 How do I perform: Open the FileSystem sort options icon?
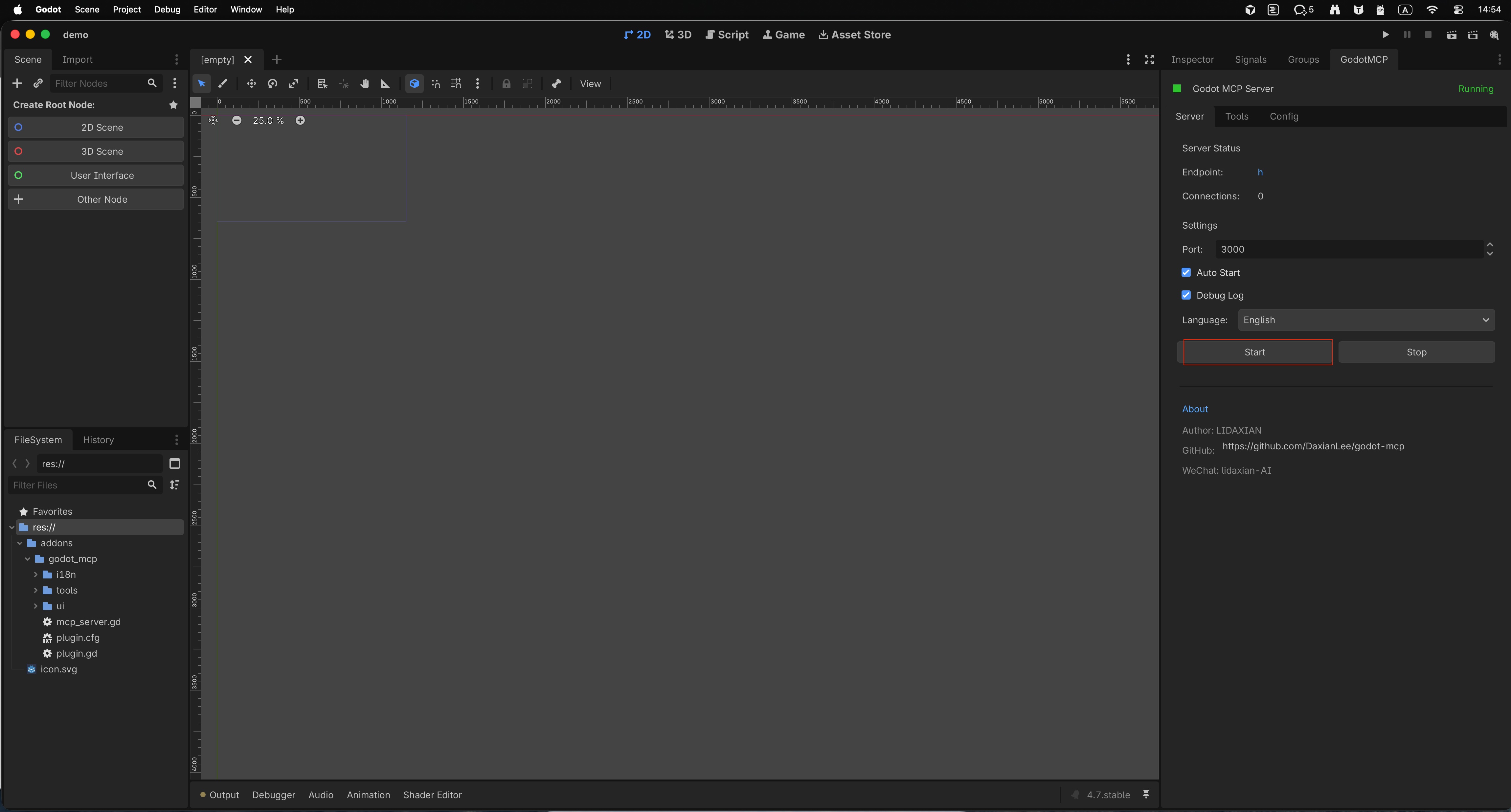(175, 485)
